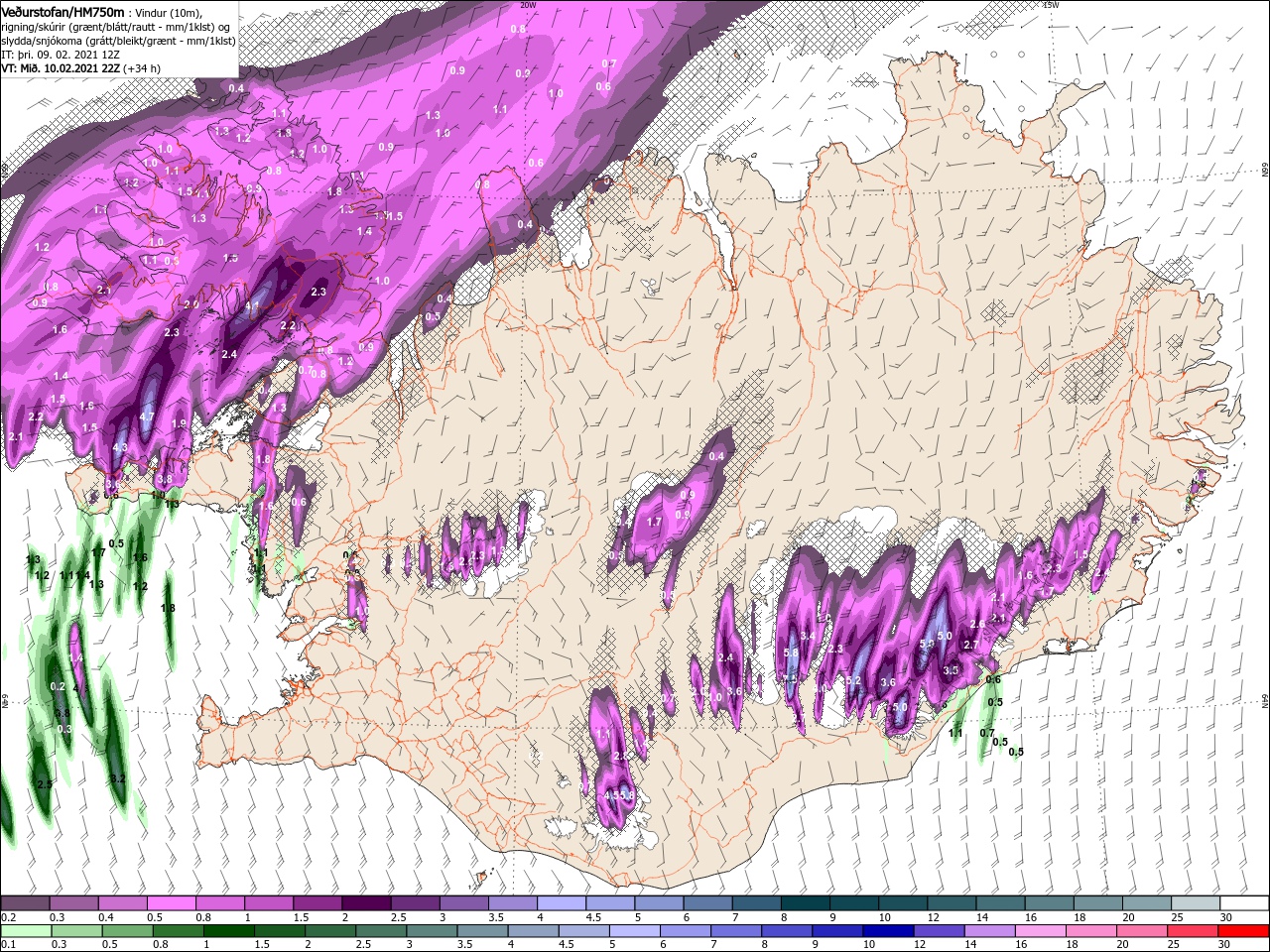The image size is (1270, 952).
Task: Click the 4.7 snowfall value on map
Action: [147, 416]
